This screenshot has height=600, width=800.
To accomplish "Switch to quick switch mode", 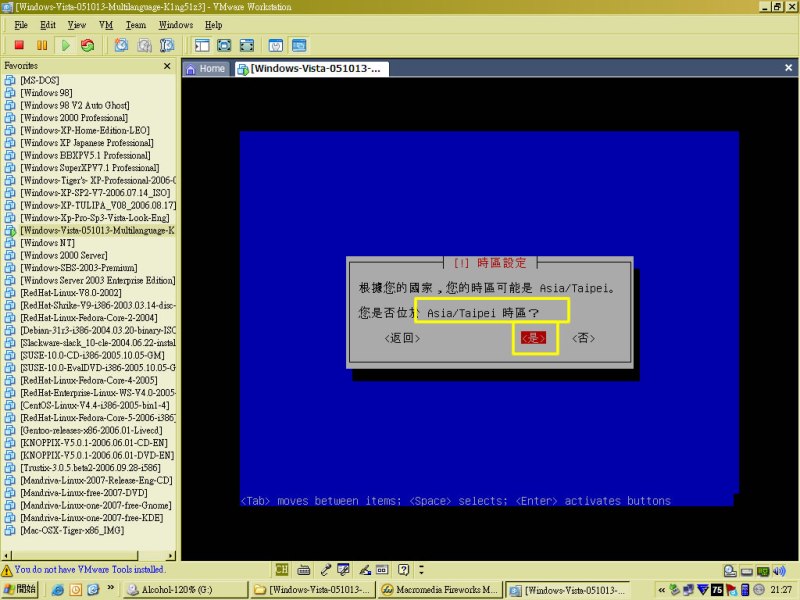I will [224, 45].
